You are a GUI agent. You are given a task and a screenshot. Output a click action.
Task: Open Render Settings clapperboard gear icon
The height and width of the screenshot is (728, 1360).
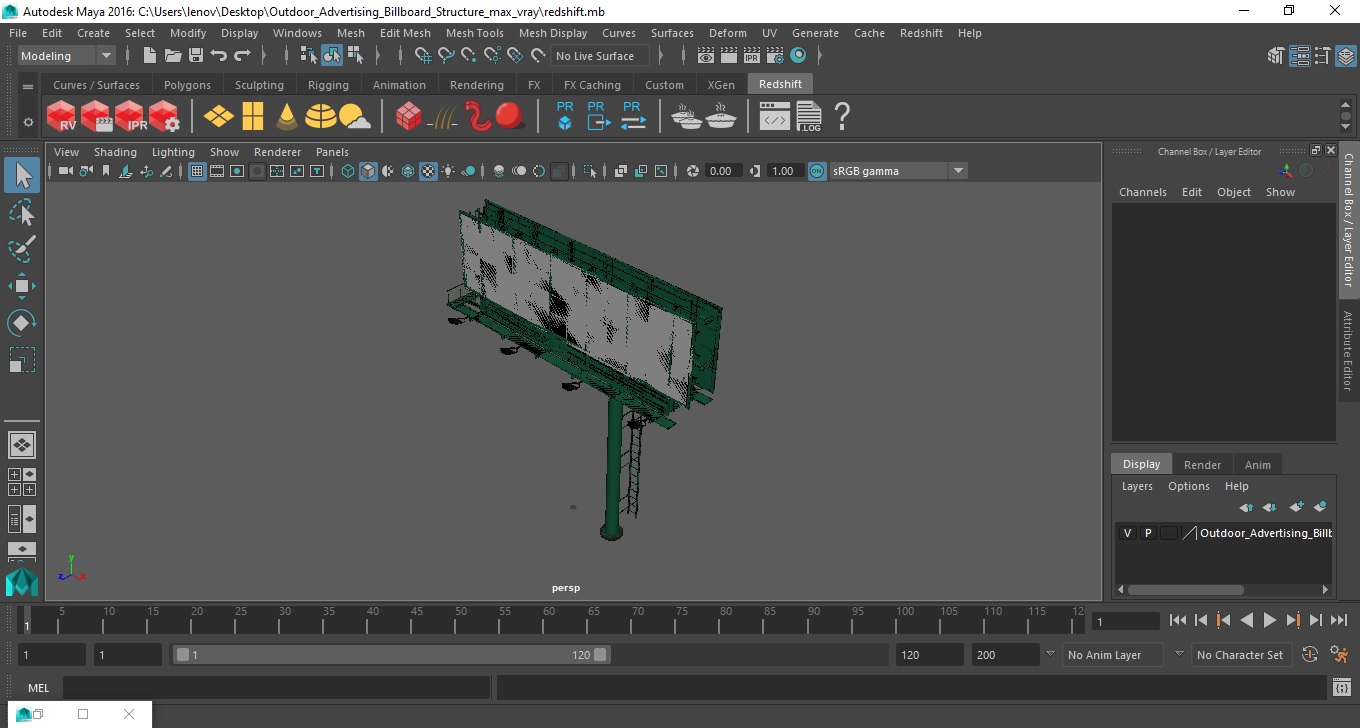point(775,56)
